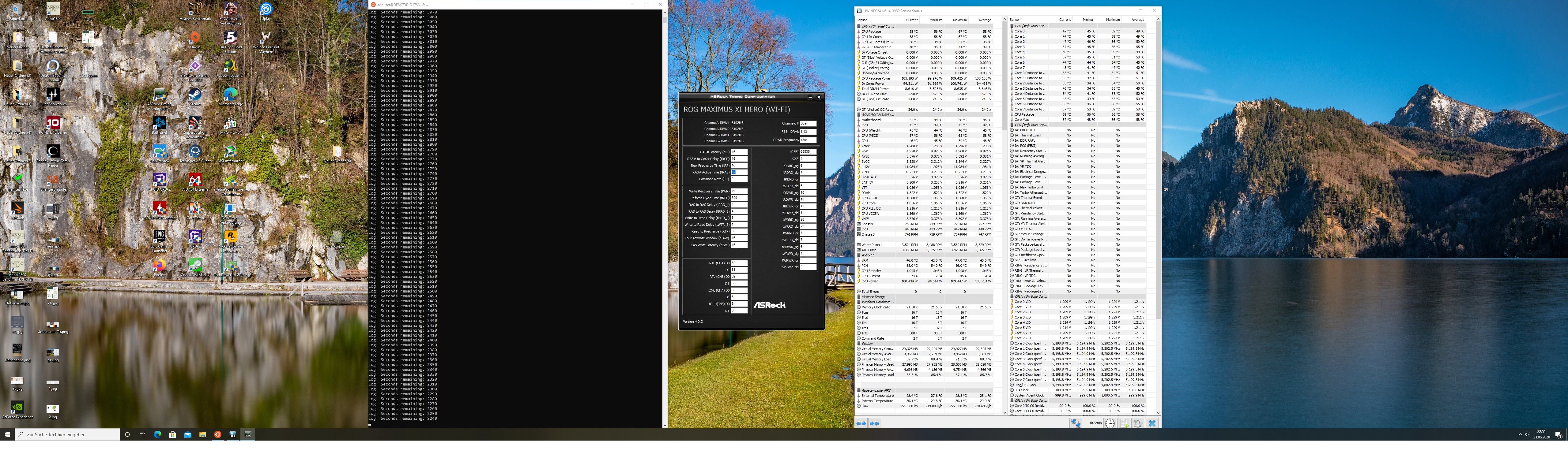Open File Explorer from the taskbar
The height and width of the screenshot is (473, 1568).
tap(203, 435)
